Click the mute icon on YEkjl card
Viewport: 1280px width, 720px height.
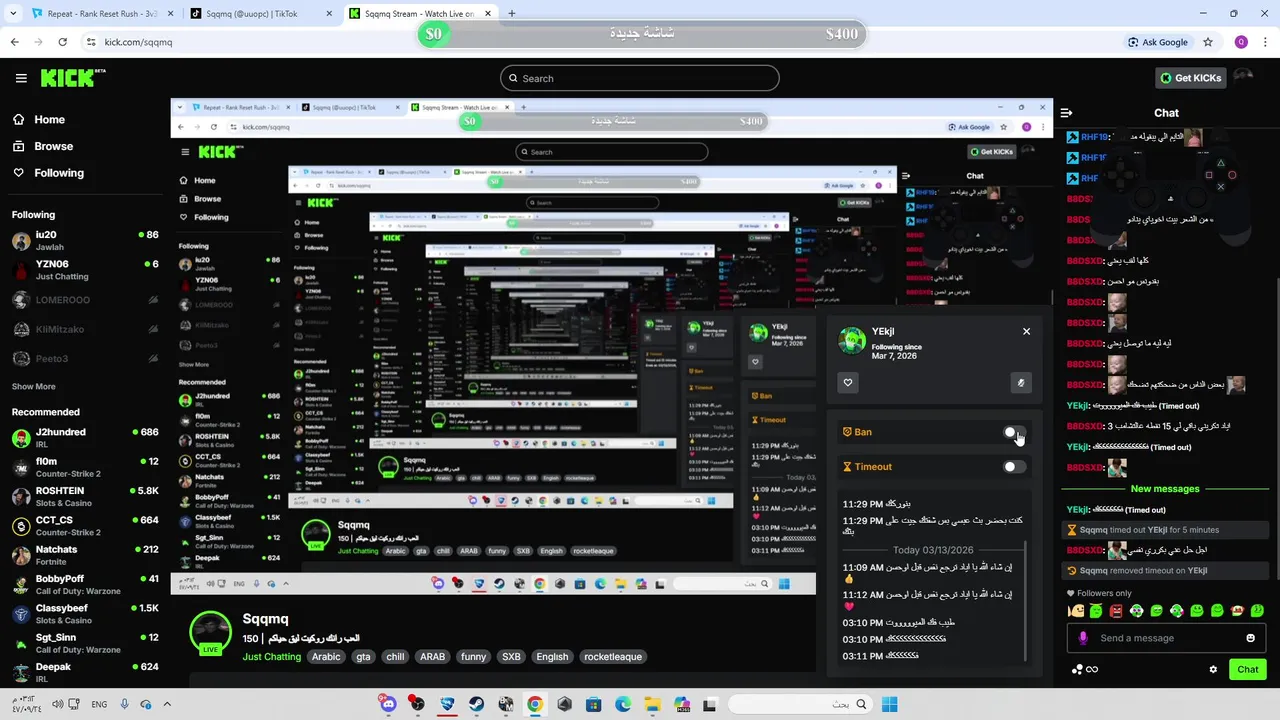[1021, 382]
